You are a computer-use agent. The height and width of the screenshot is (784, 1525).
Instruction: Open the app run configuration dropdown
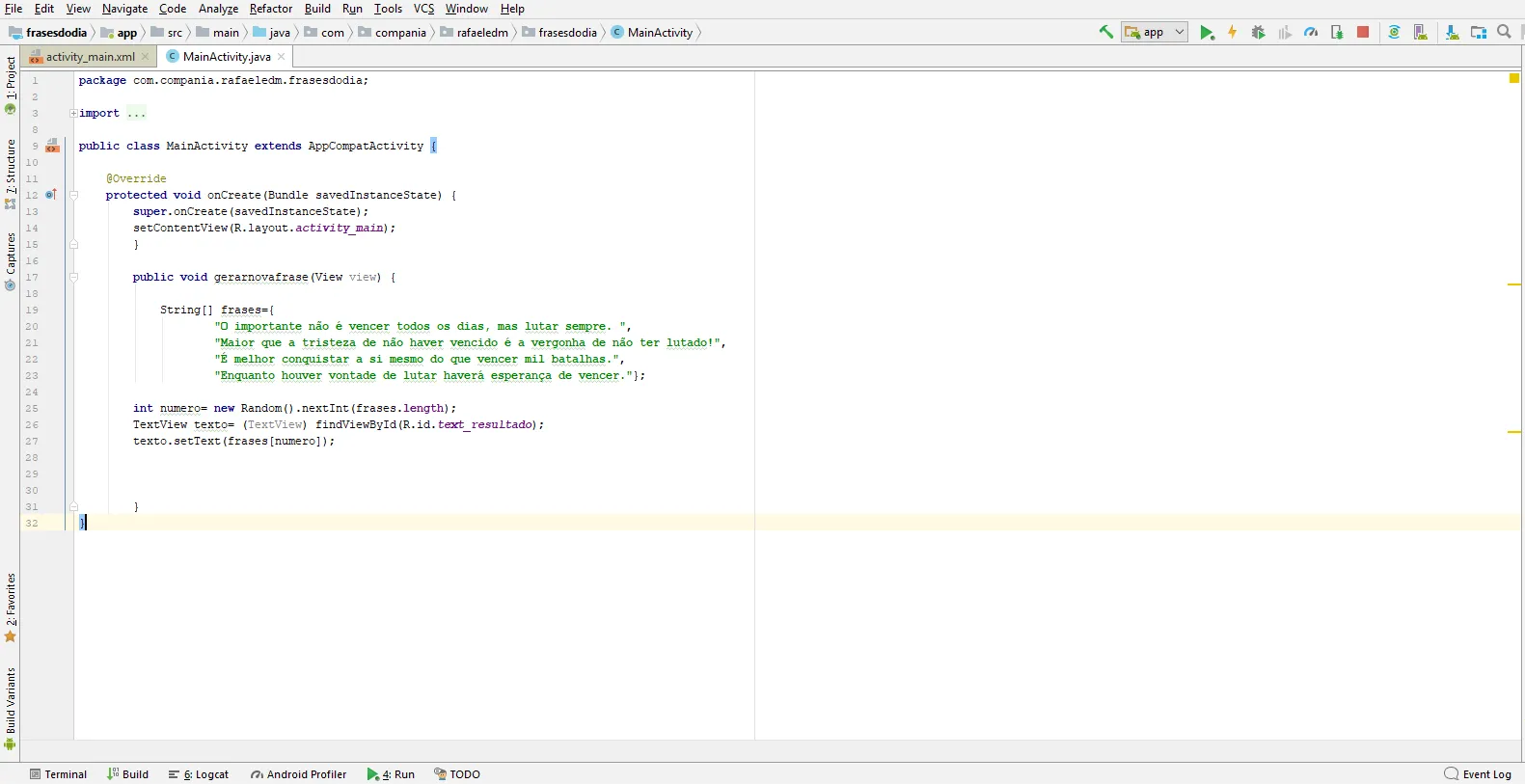[x=1155, y=32]
